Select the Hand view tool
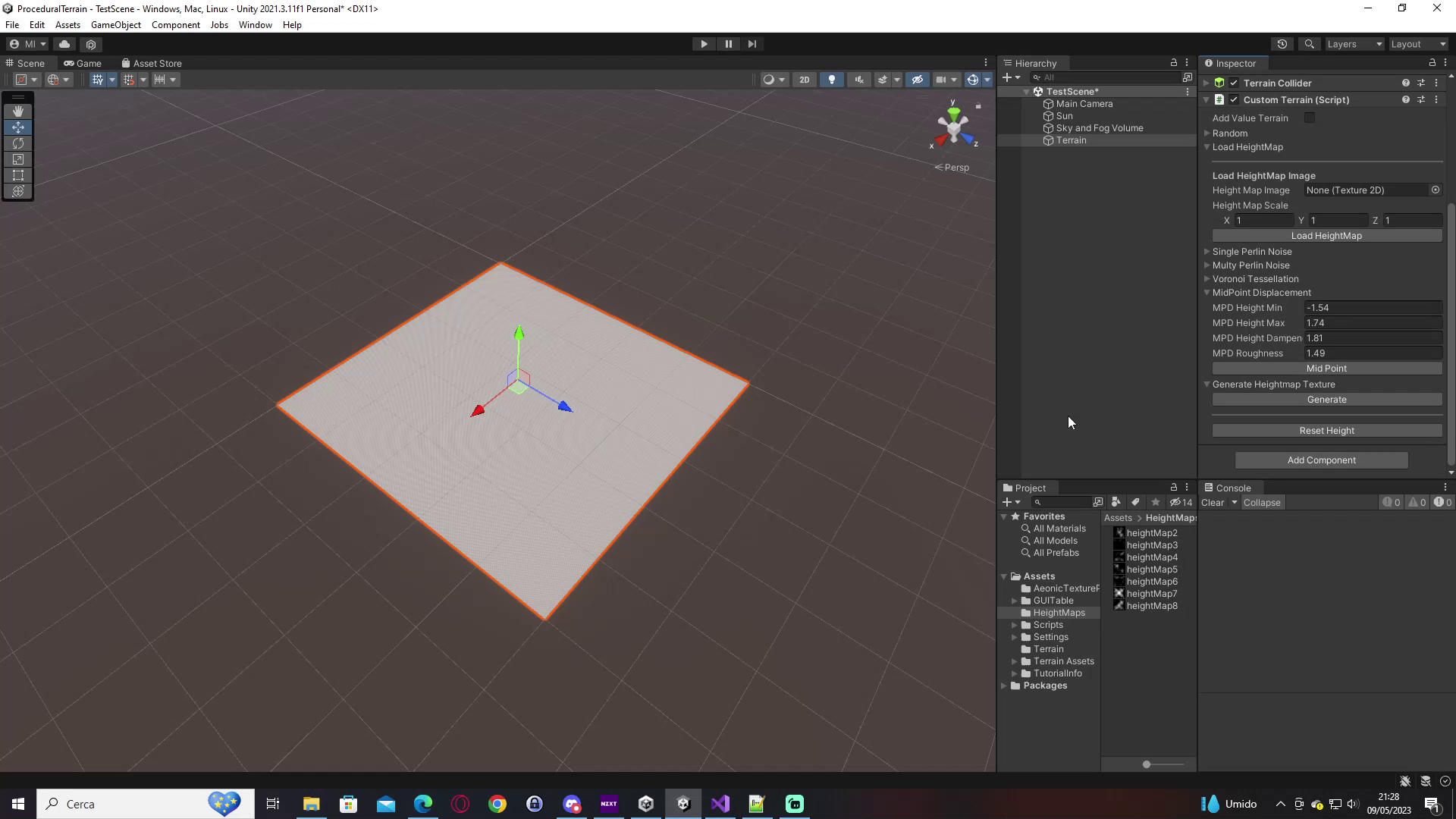1456x819 pixels. pyautogui.click(x=18, y=111)
